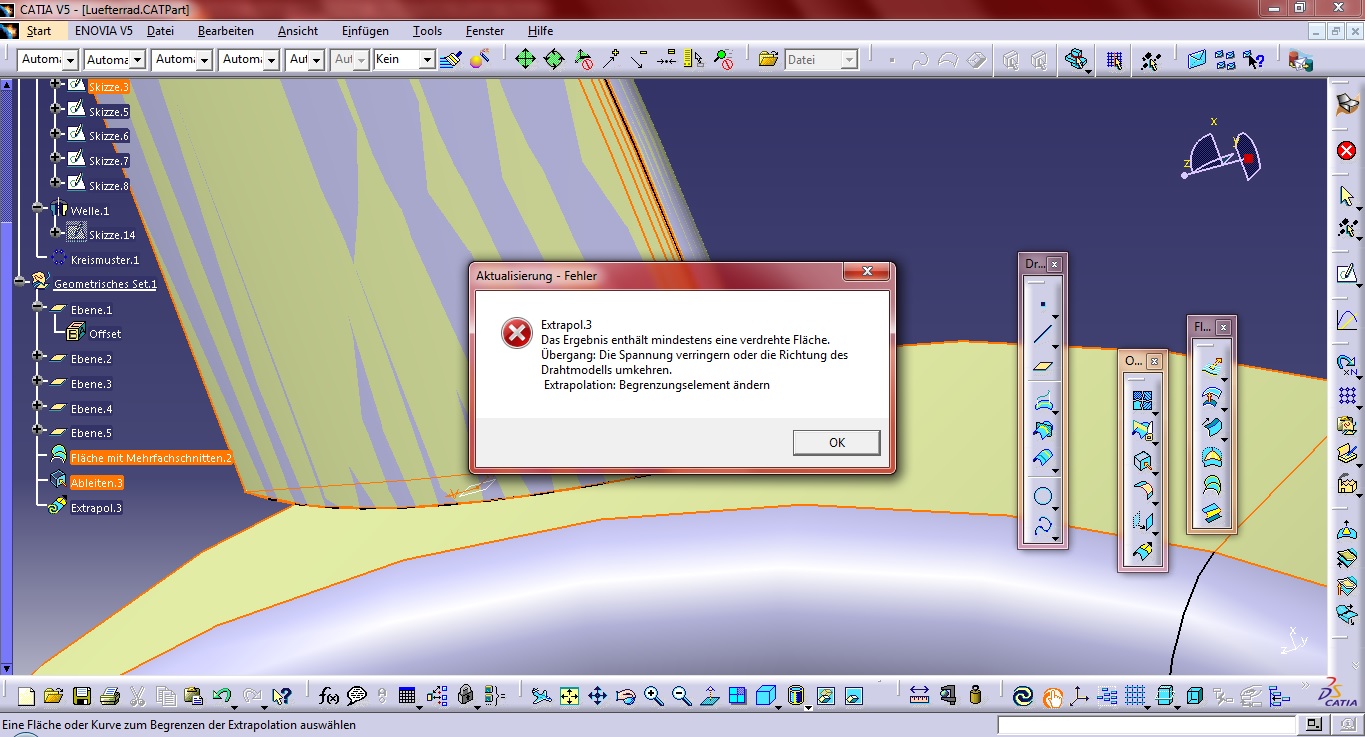The image size is (1365, 737).
Task: Click the Fit All In icon
Action: [x=569, y=695]
